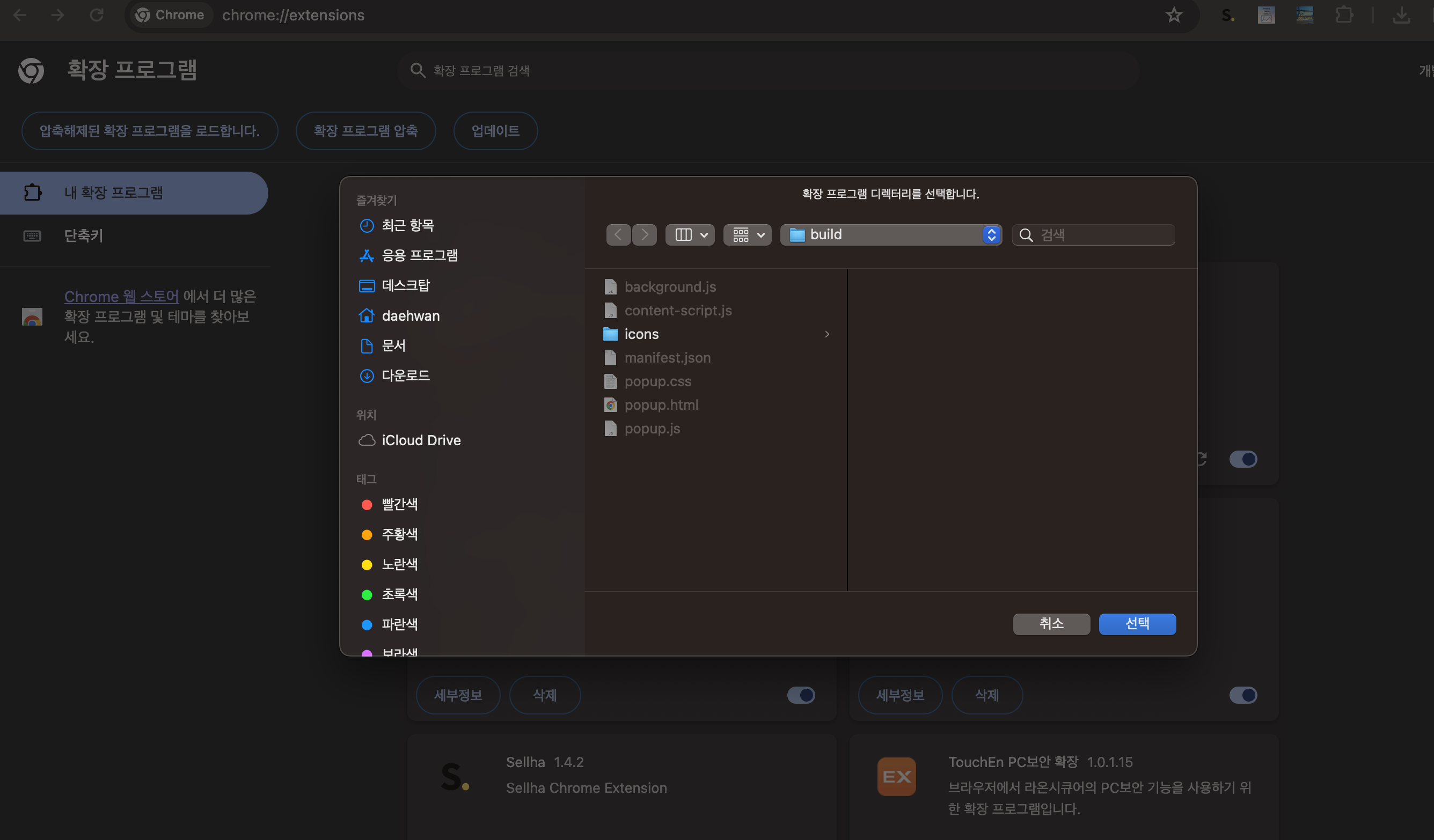
Task: Click the Sellha extension icon in toolbar
Action: (x=1227, y=16)
